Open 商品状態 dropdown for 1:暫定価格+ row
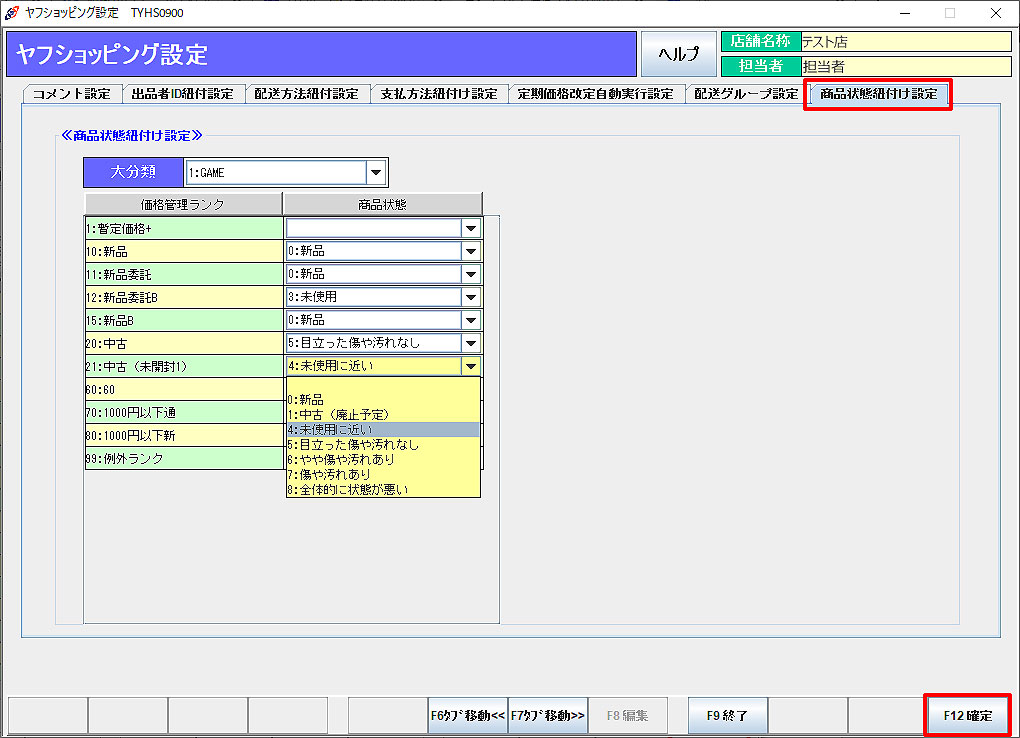 click(x=471, y=228)
